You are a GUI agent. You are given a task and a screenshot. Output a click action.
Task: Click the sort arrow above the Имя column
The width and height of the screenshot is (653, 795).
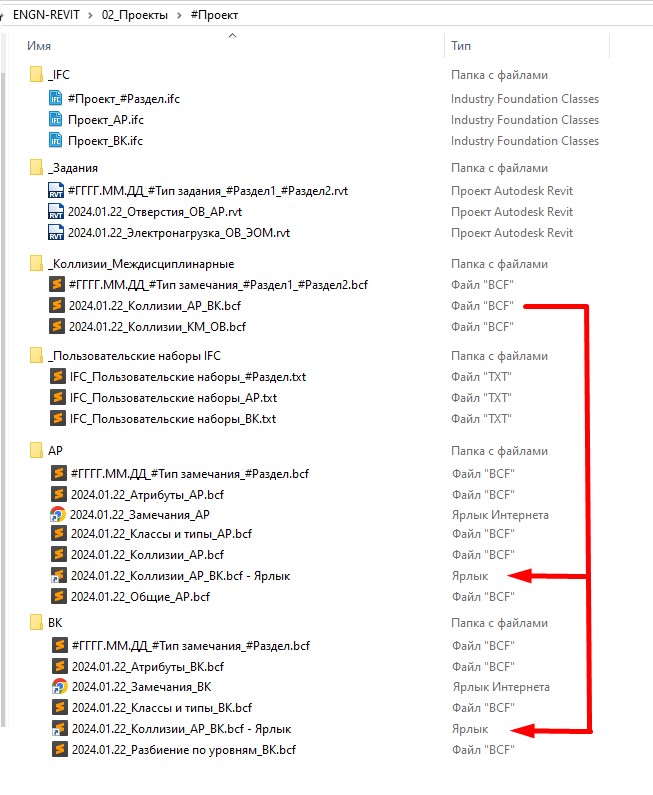point(233,35)
